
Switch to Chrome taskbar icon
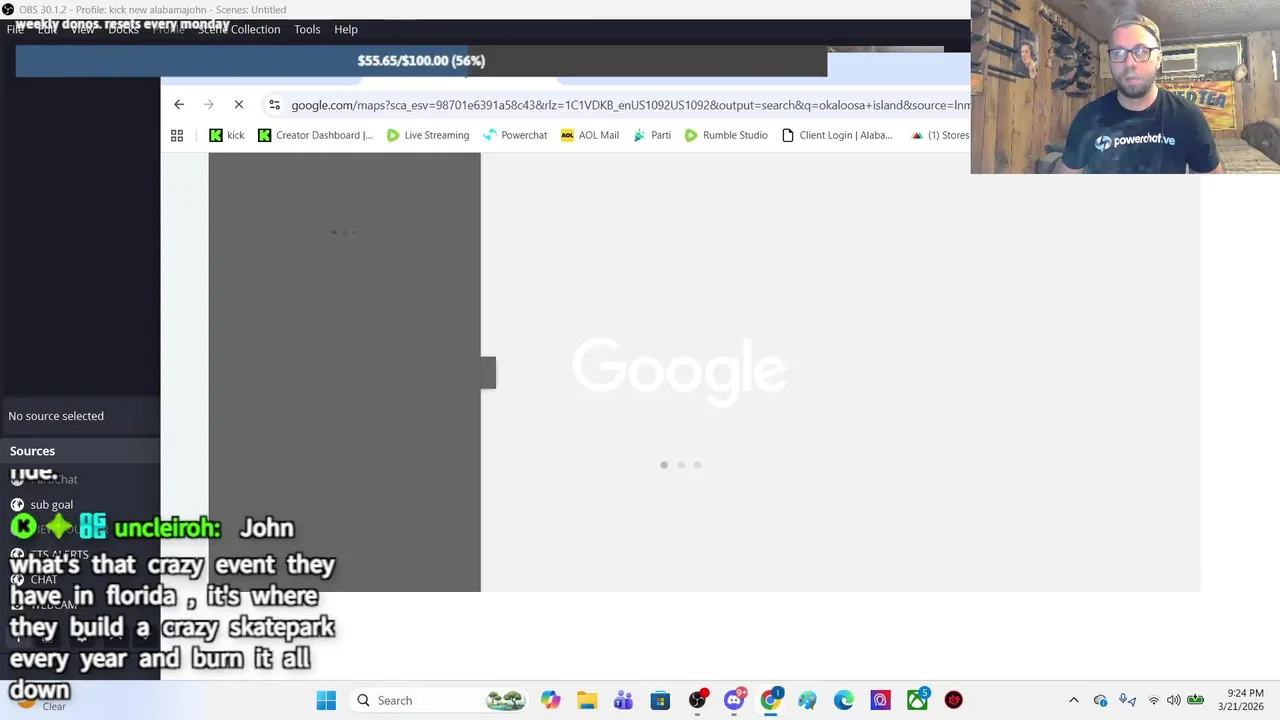pos(770,700)
